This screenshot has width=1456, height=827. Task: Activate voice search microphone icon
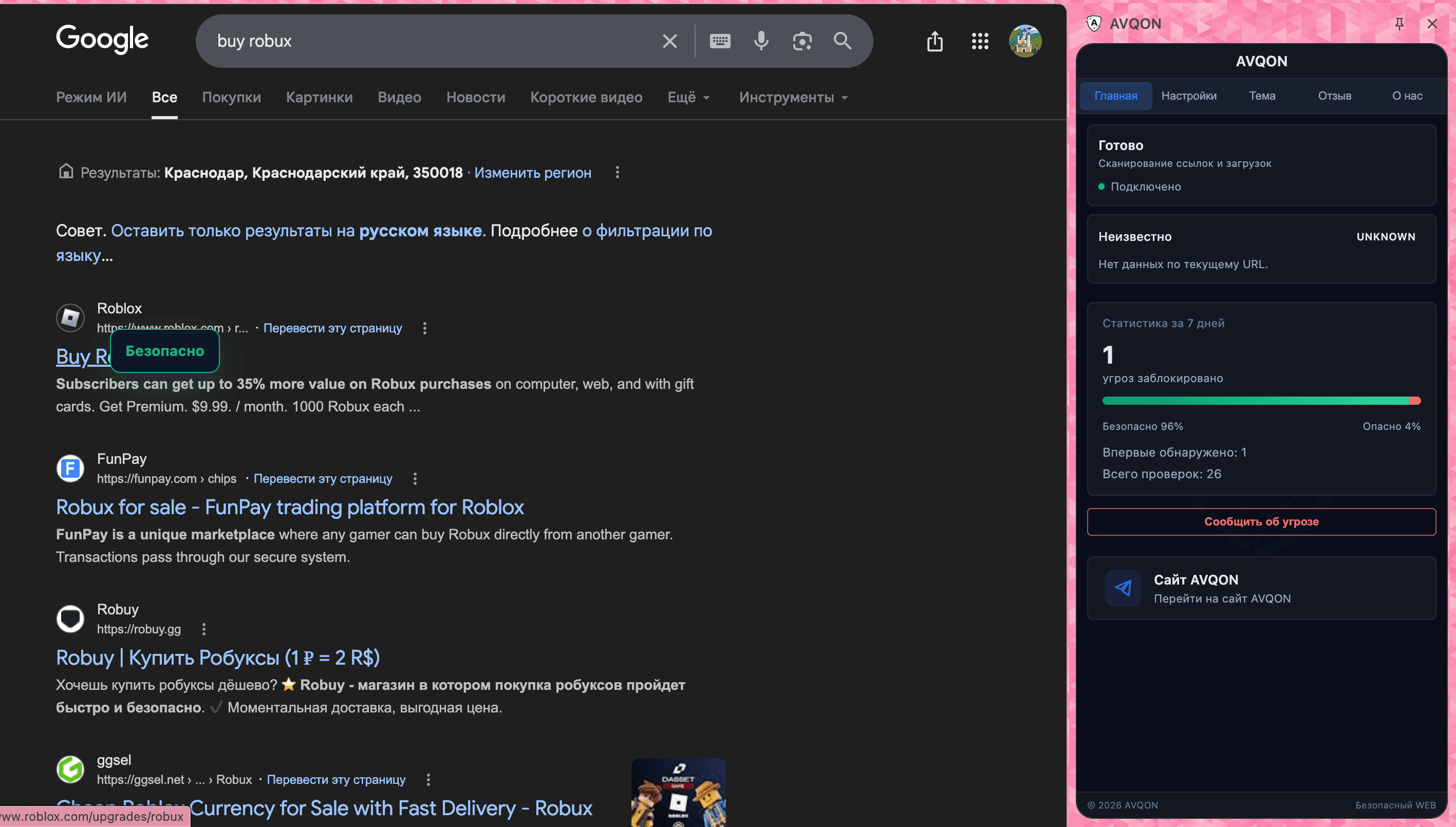(x=761, y=41)
